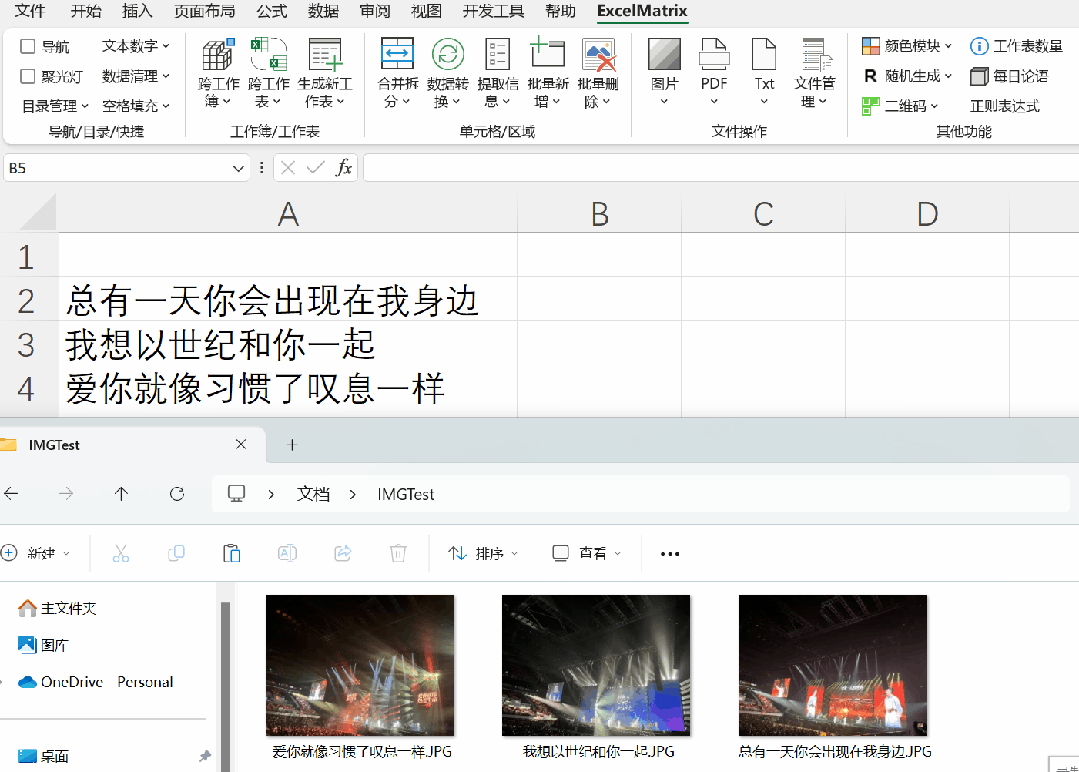Open the 合并拆分 merge-split tool
Viewport: 1079px width, 772px height.
point(397,73)
